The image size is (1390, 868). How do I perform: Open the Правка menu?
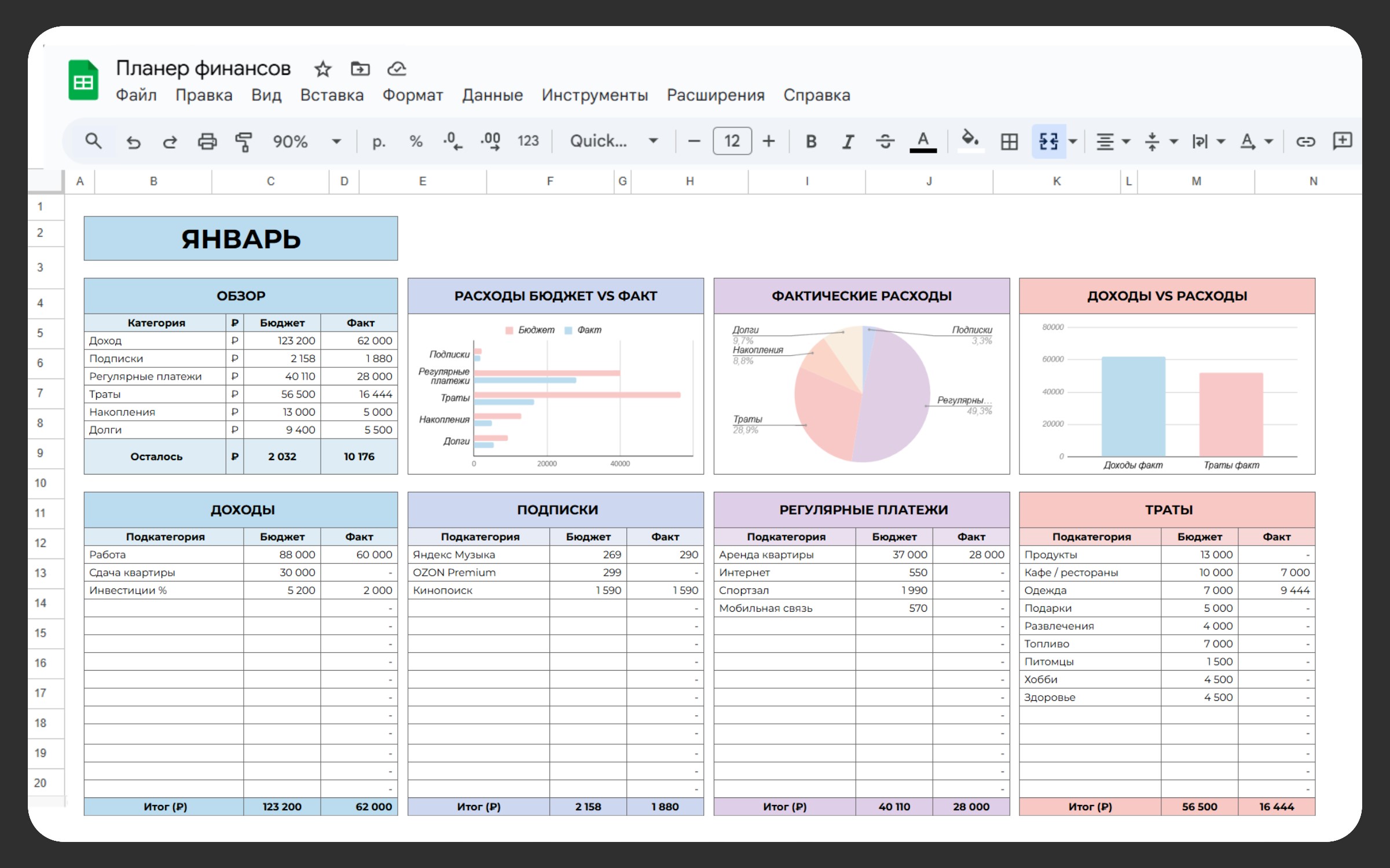204,95
